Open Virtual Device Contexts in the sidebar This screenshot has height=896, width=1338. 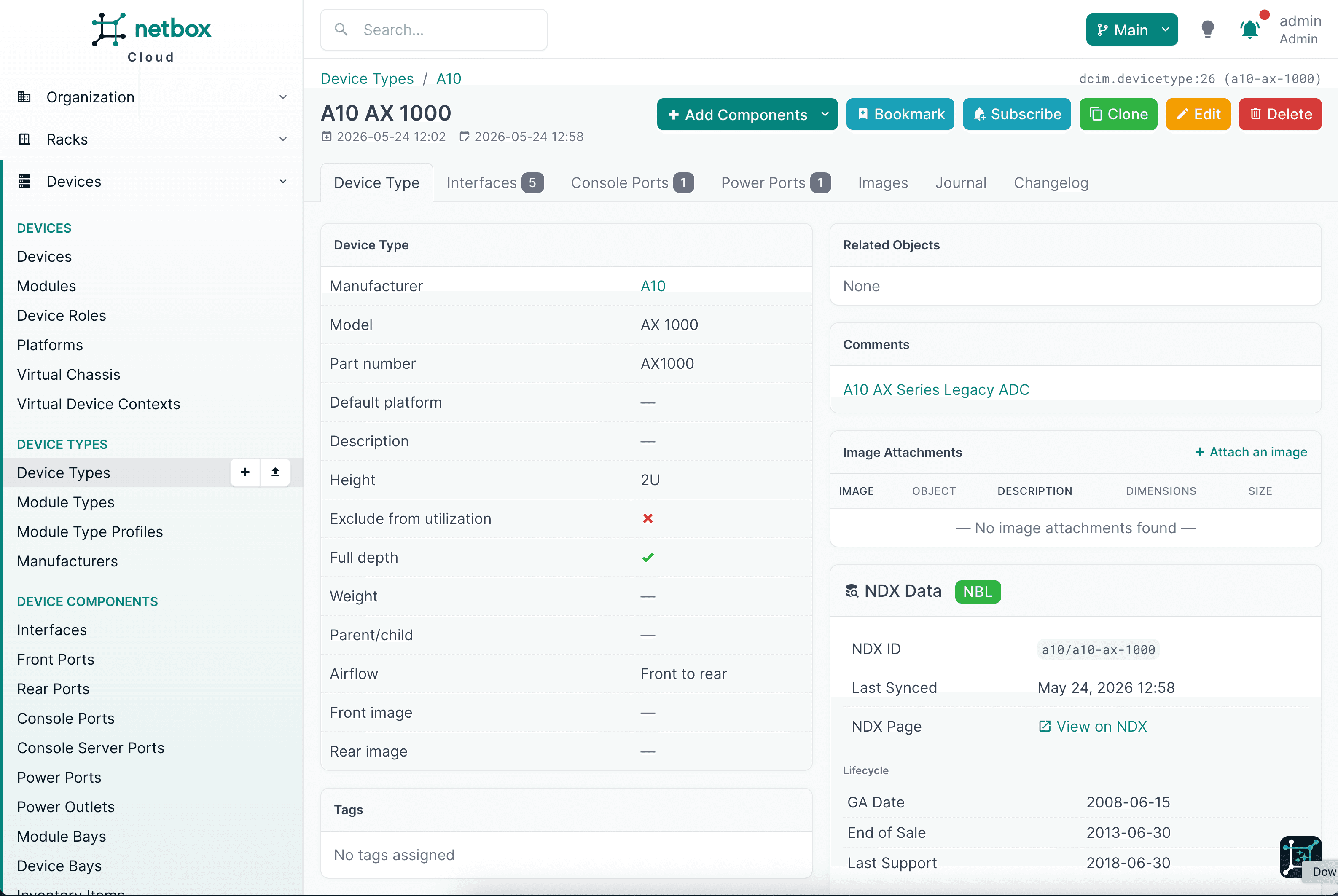[99, 404]
